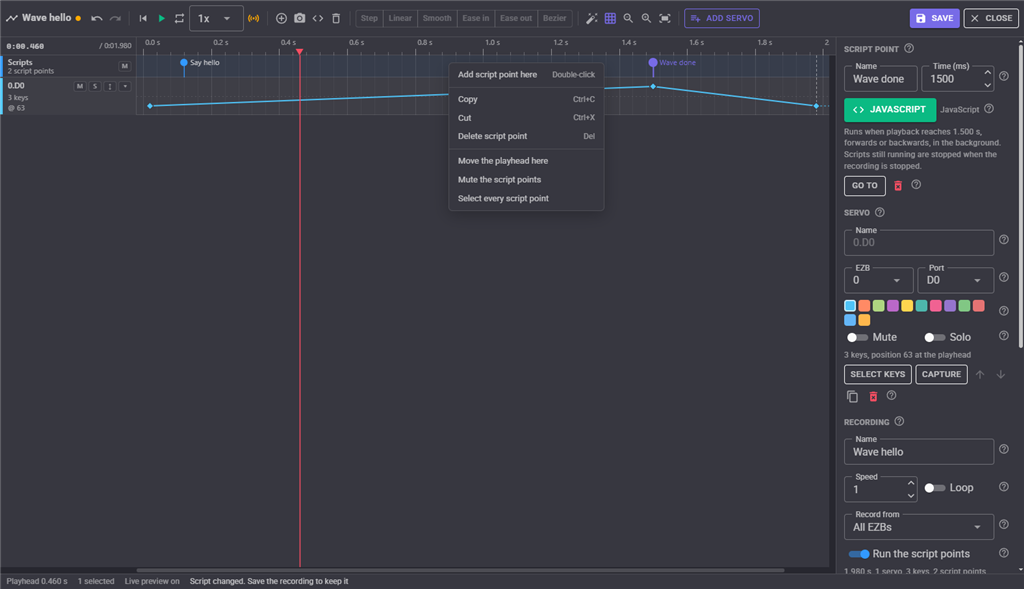Enable the recording Loop switch
Viewport: 1024px width, 589px height.
(935, 488)
